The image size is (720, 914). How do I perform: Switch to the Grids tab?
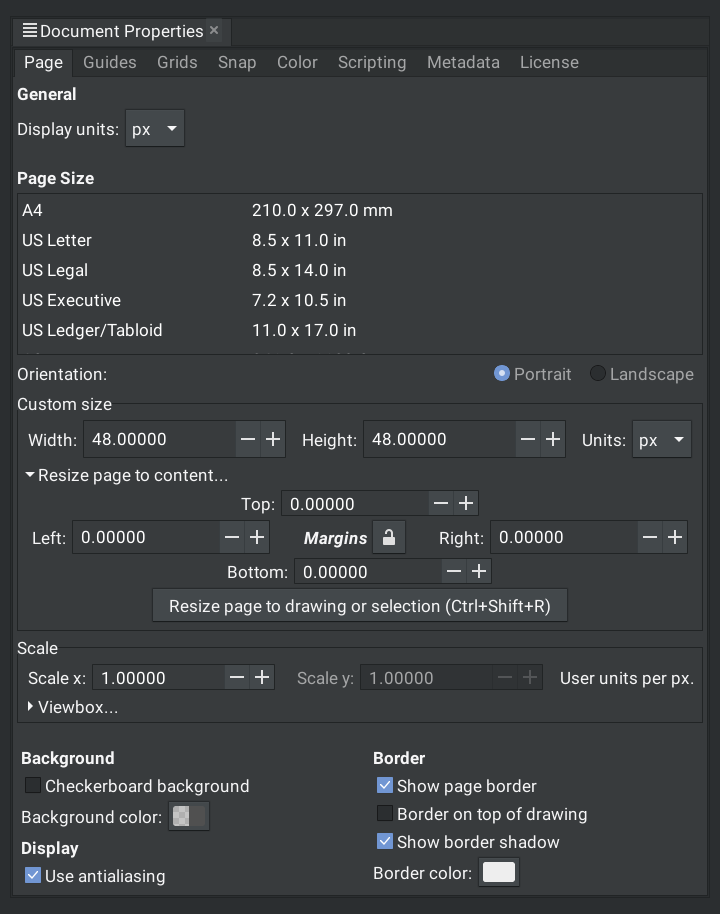[x=177, y=62]
